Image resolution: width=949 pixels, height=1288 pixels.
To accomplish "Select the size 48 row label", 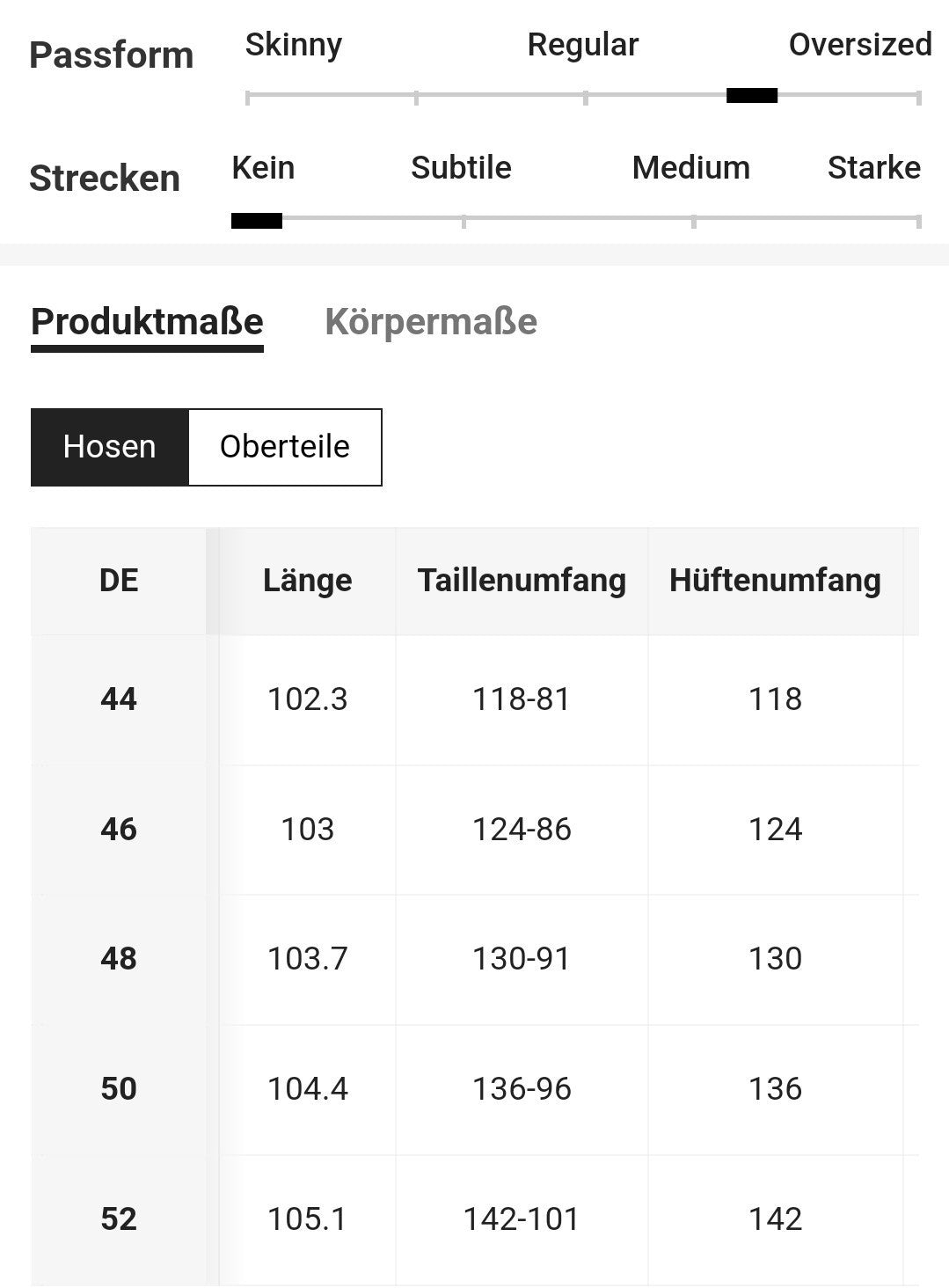I will pos(119,959).
